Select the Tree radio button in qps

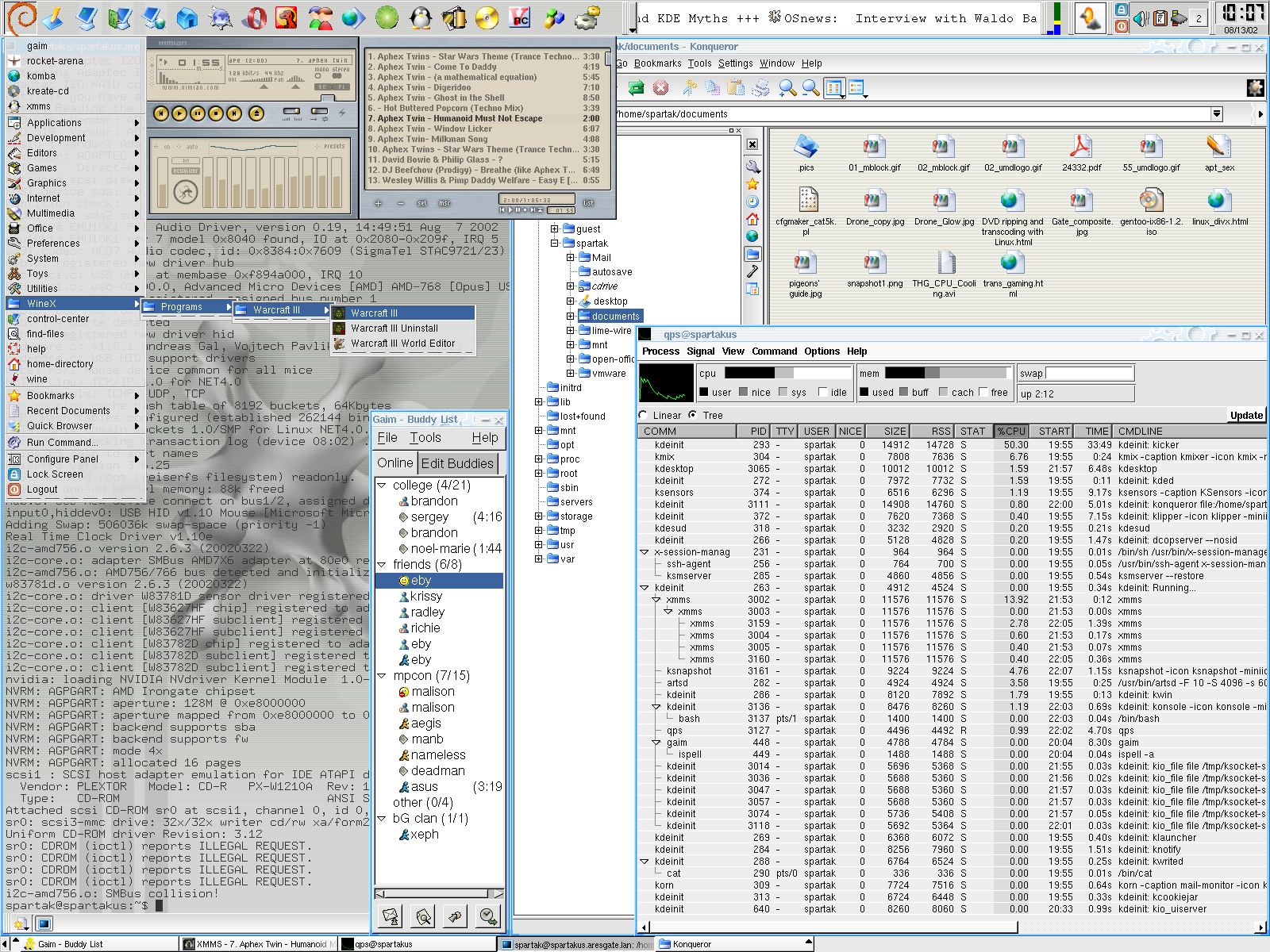tap(693, 415)
